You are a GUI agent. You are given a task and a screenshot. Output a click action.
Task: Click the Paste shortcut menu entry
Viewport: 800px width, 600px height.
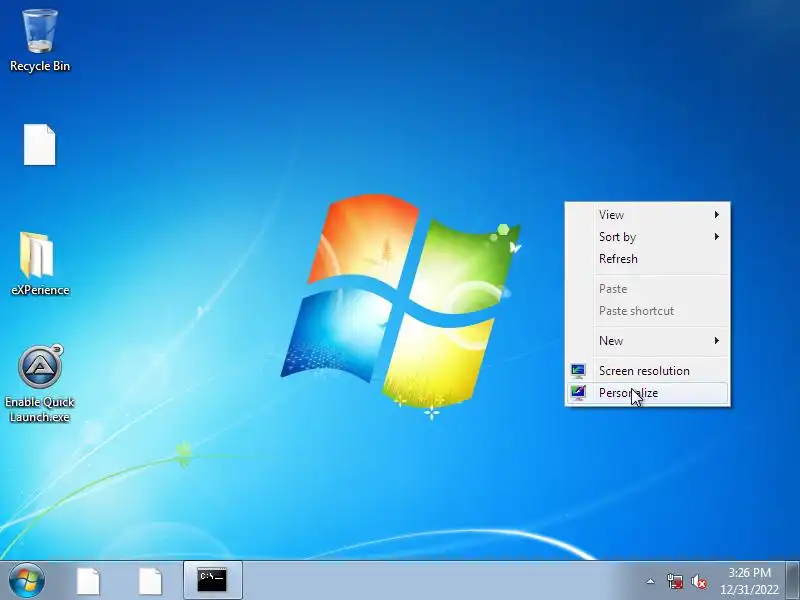coord(647,311)
